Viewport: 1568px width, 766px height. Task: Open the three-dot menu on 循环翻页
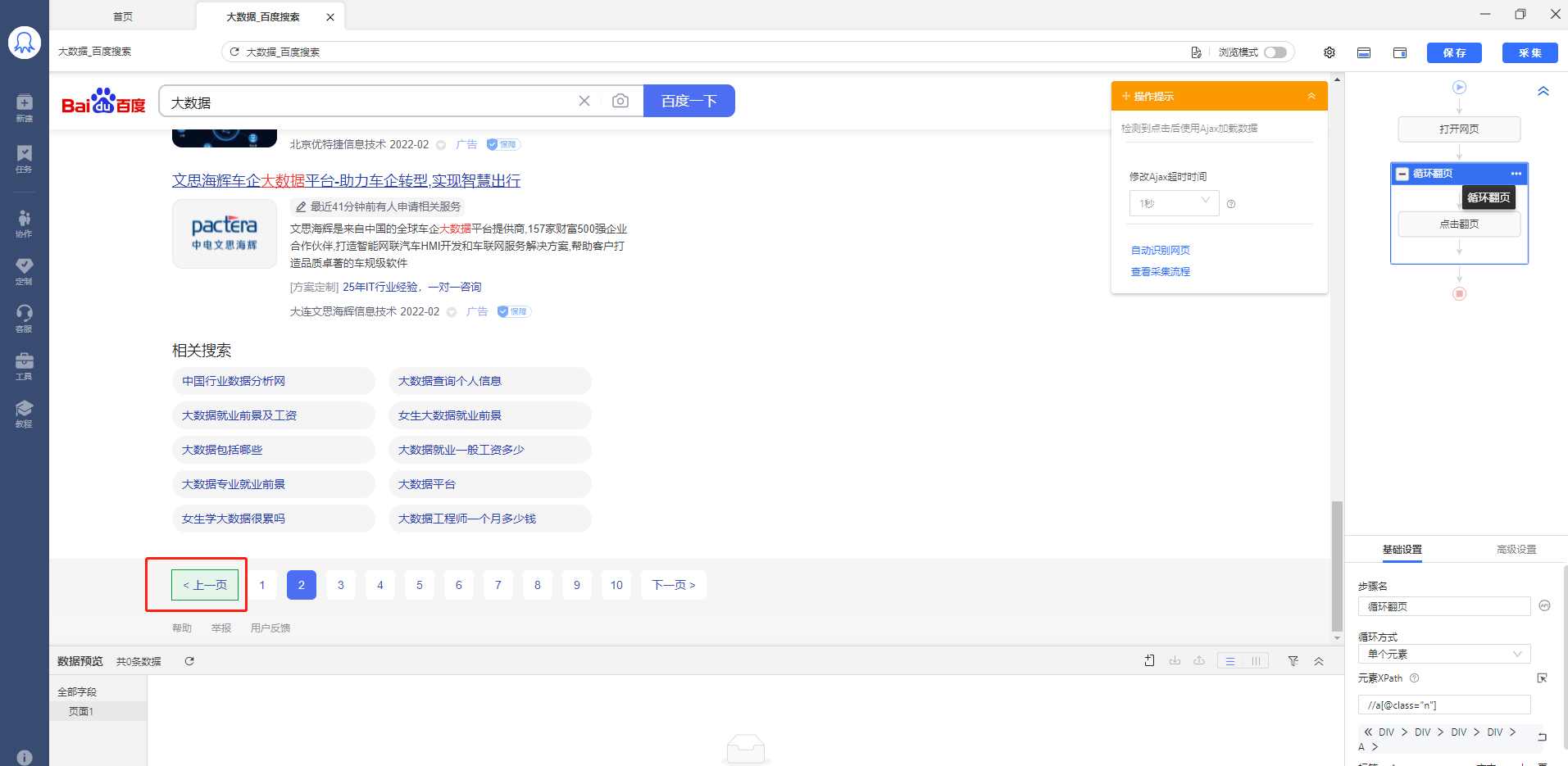(x=1516, y=174)
